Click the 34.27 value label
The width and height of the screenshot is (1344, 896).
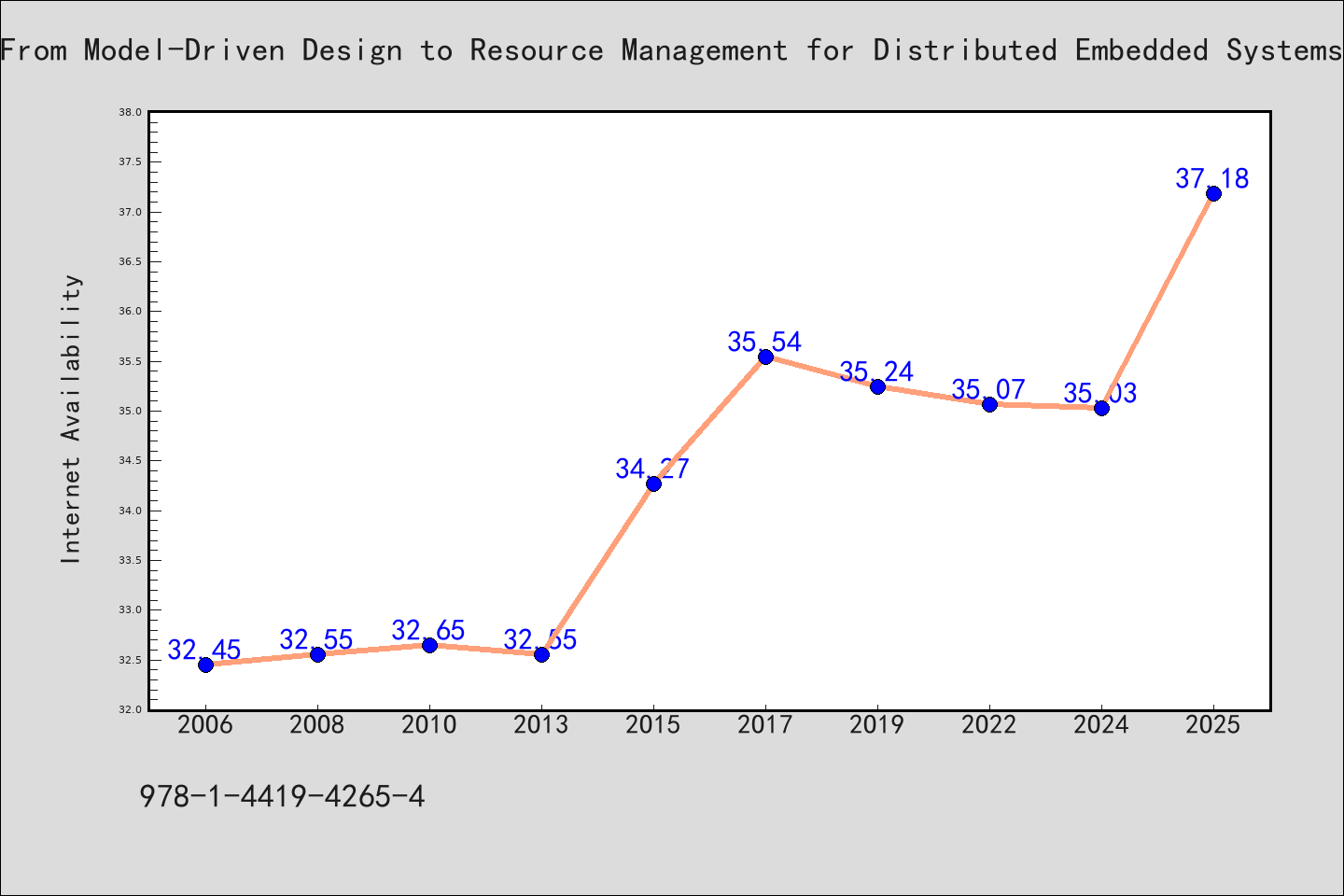tap(652, 469)
